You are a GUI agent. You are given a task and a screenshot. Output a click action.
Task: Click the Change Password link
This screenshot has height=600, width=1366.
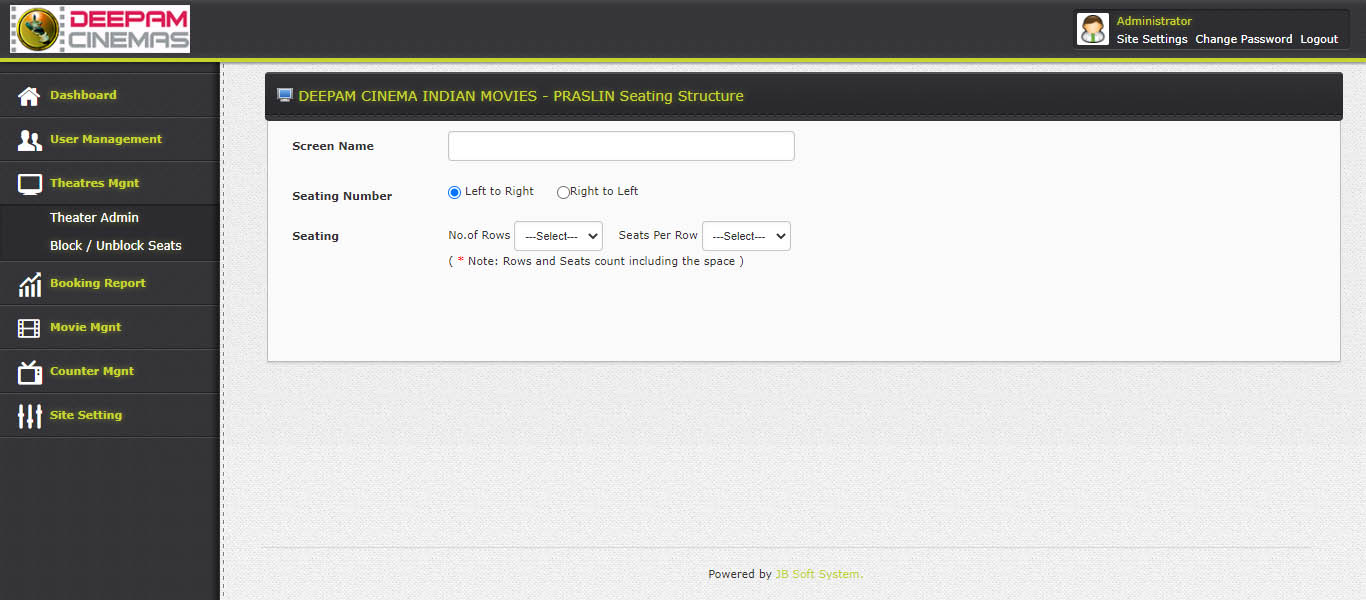coord(1244,39)
